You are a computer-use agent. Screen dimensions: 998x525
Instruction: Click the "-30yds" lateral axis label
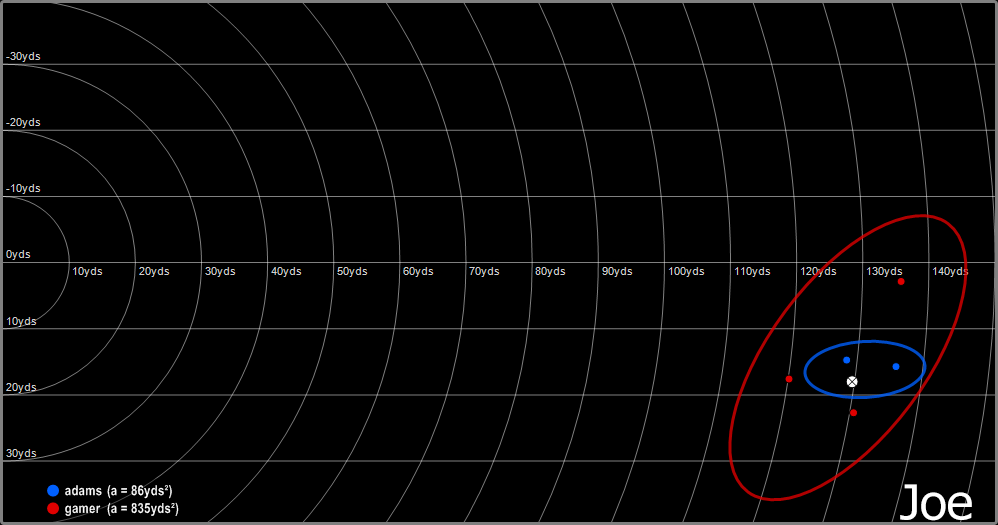23,57
